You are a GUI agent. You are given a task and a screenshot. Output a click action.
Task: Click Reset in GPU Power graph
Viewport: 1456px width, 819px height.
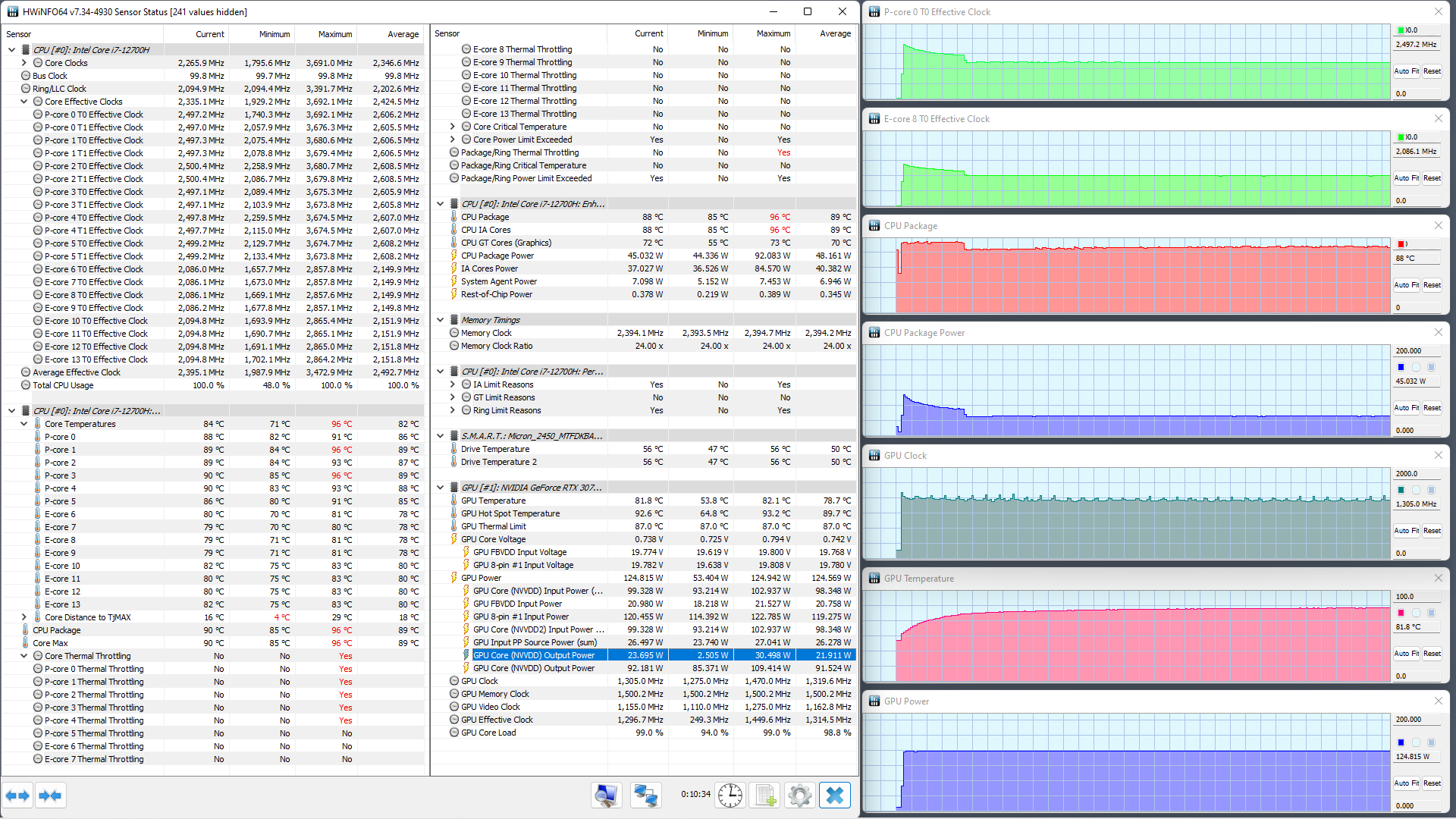(x=1432, y=783)
